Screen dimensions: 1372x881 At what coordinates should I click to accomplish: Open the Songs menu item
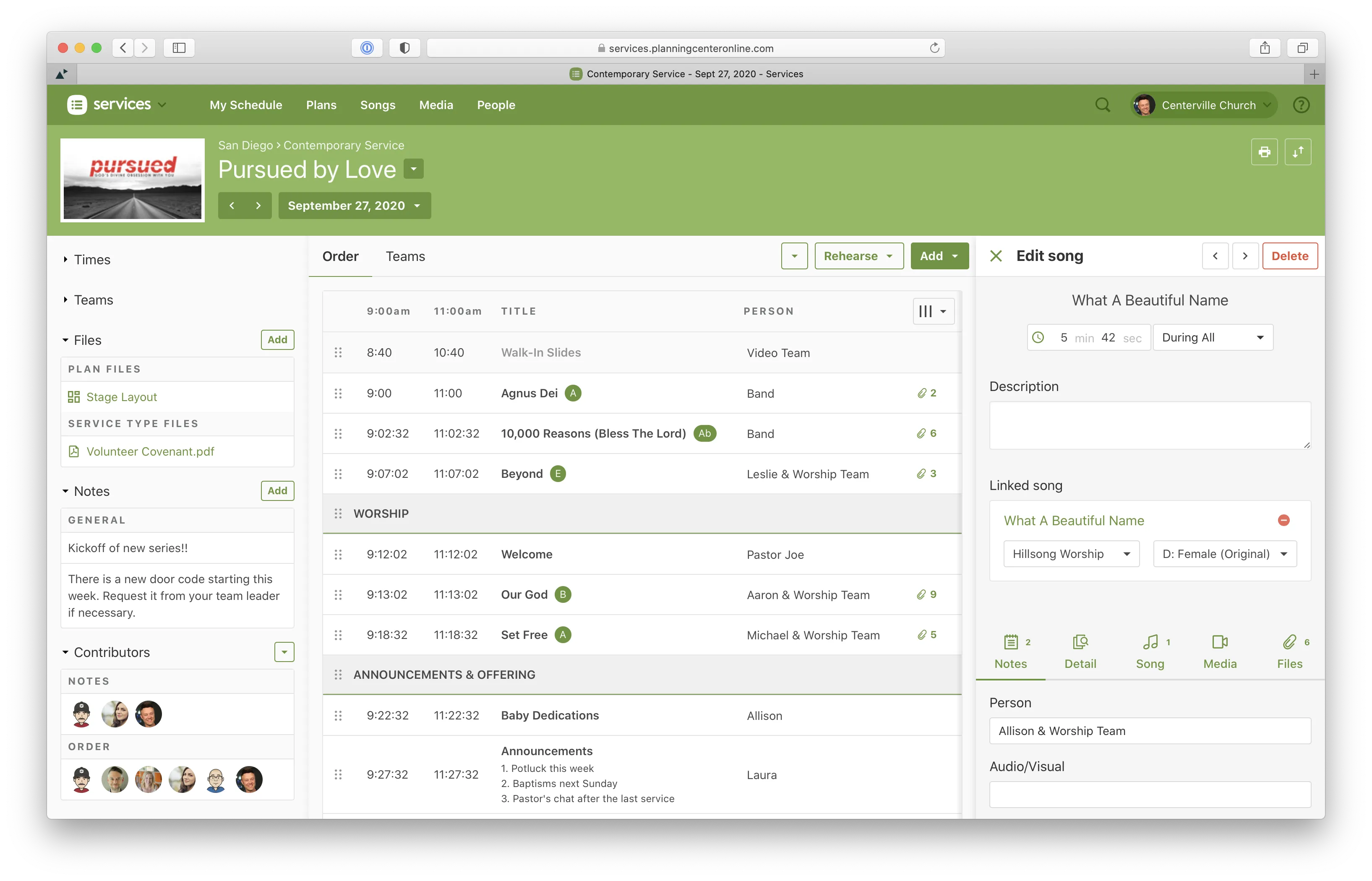pyautogui.click(x=378, y=105)
